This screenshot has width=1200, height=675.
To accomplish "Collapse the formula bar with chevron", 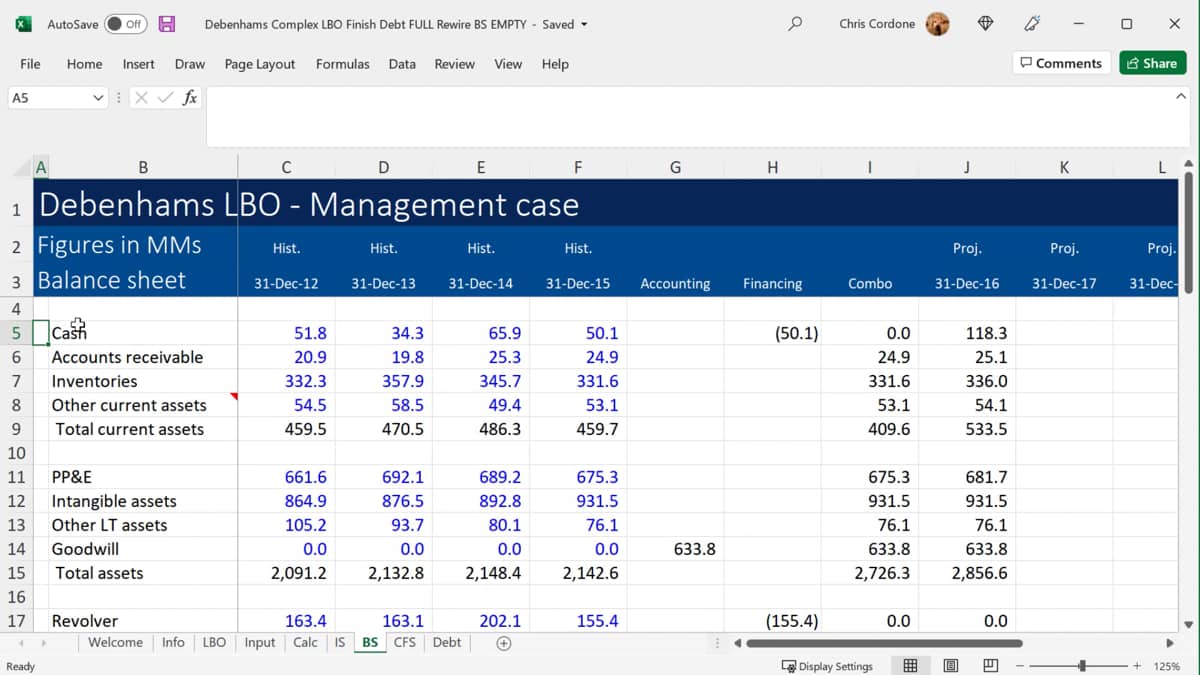I will coord(1179,97).
